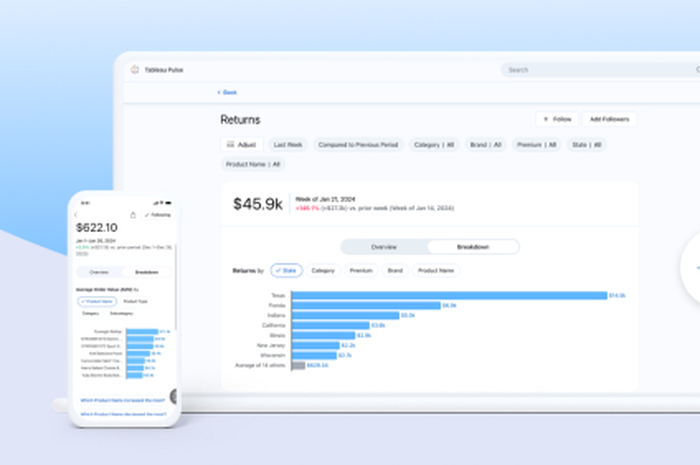700x465 pixels.
Task: Tap the share icon on the phone
Action: click(x=133, y=215)
